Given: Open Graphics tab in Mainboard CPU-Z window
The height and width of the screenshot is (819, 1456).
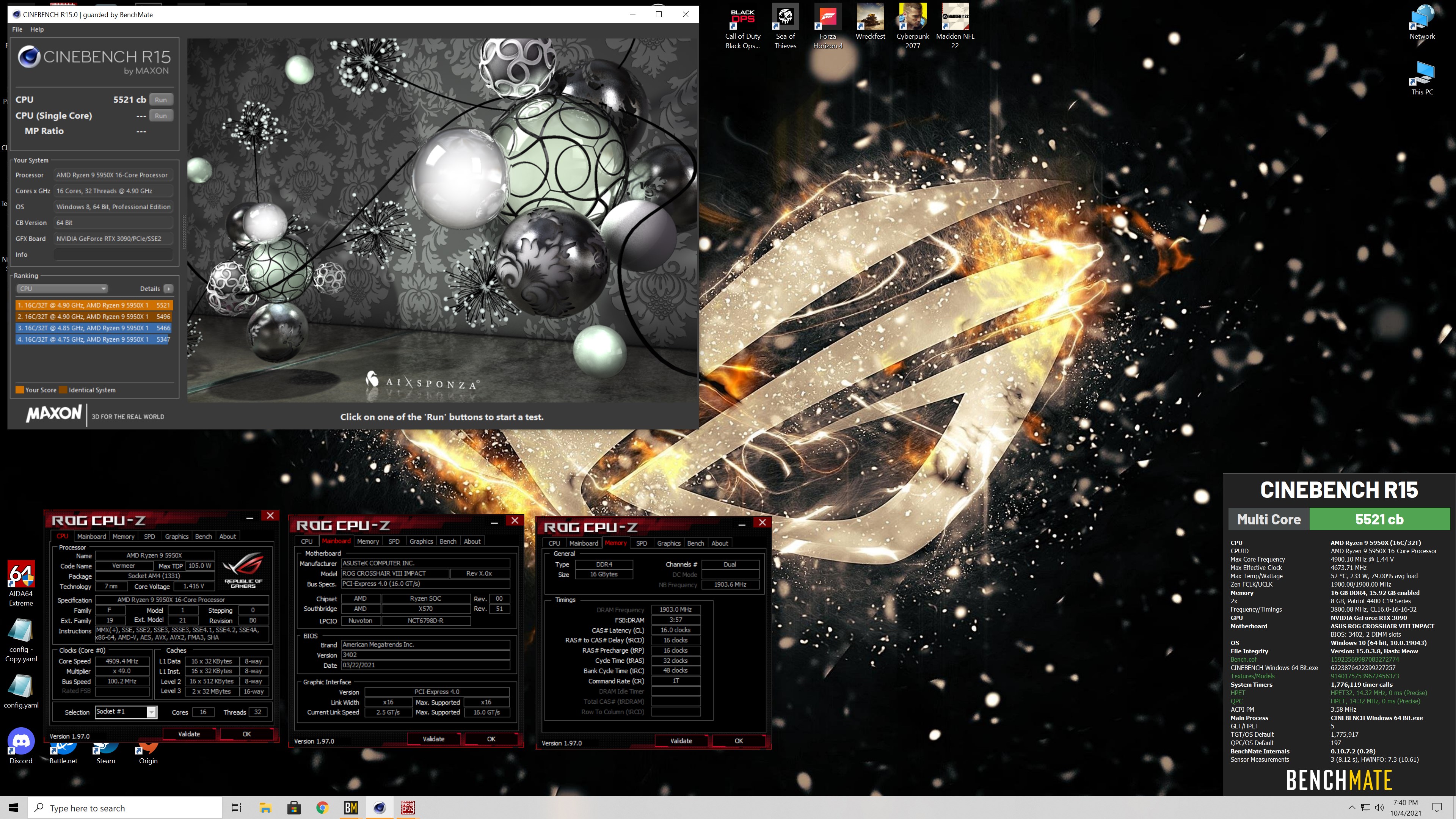Looking at the screenshot, I should click(421, 541).
